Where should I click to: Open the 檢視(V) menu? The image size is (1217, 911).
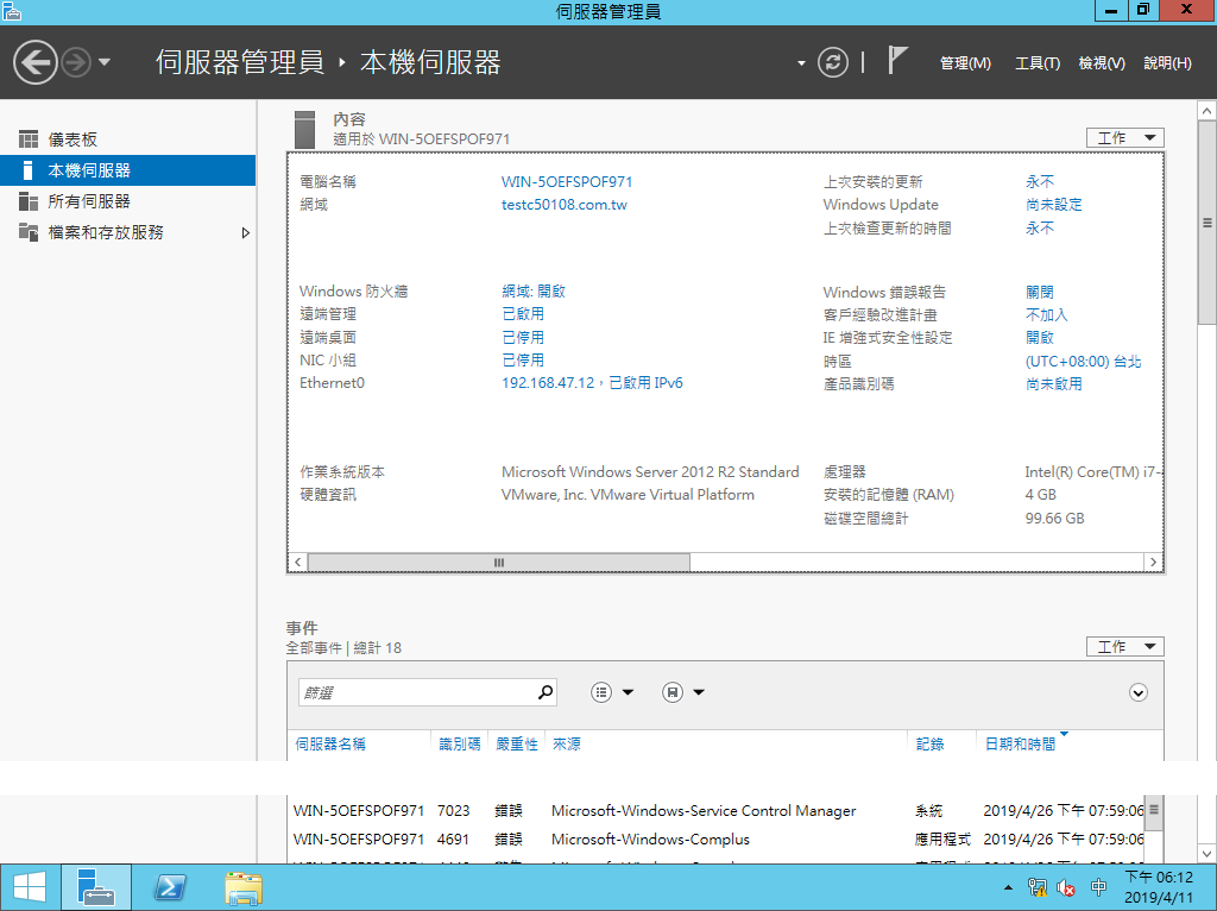(x=1102, y=63)
